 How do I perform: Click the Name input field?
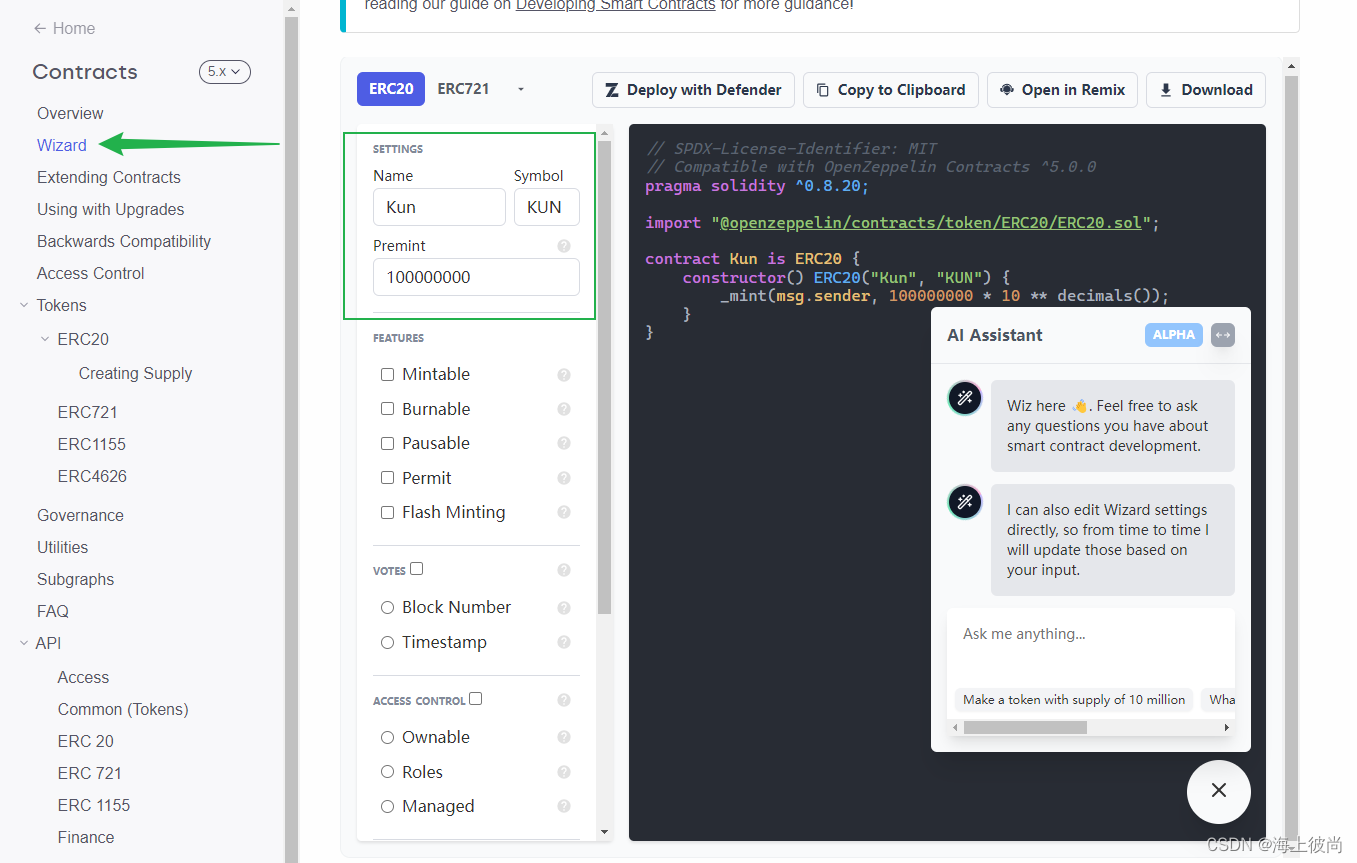tap(439, 207)
